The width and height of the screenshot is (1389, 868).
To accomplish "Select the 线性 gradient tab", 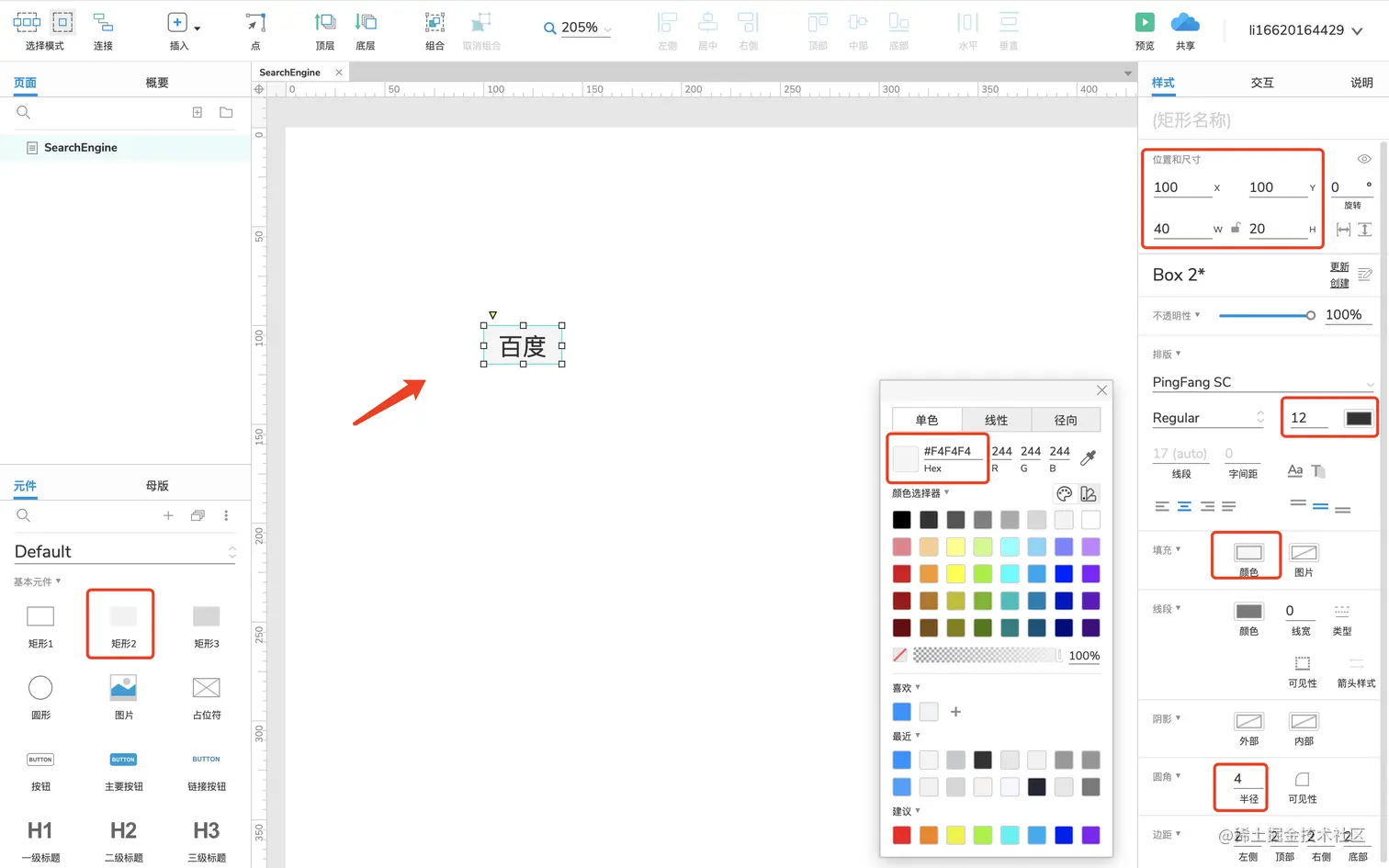I will click(x=996, y=420).
